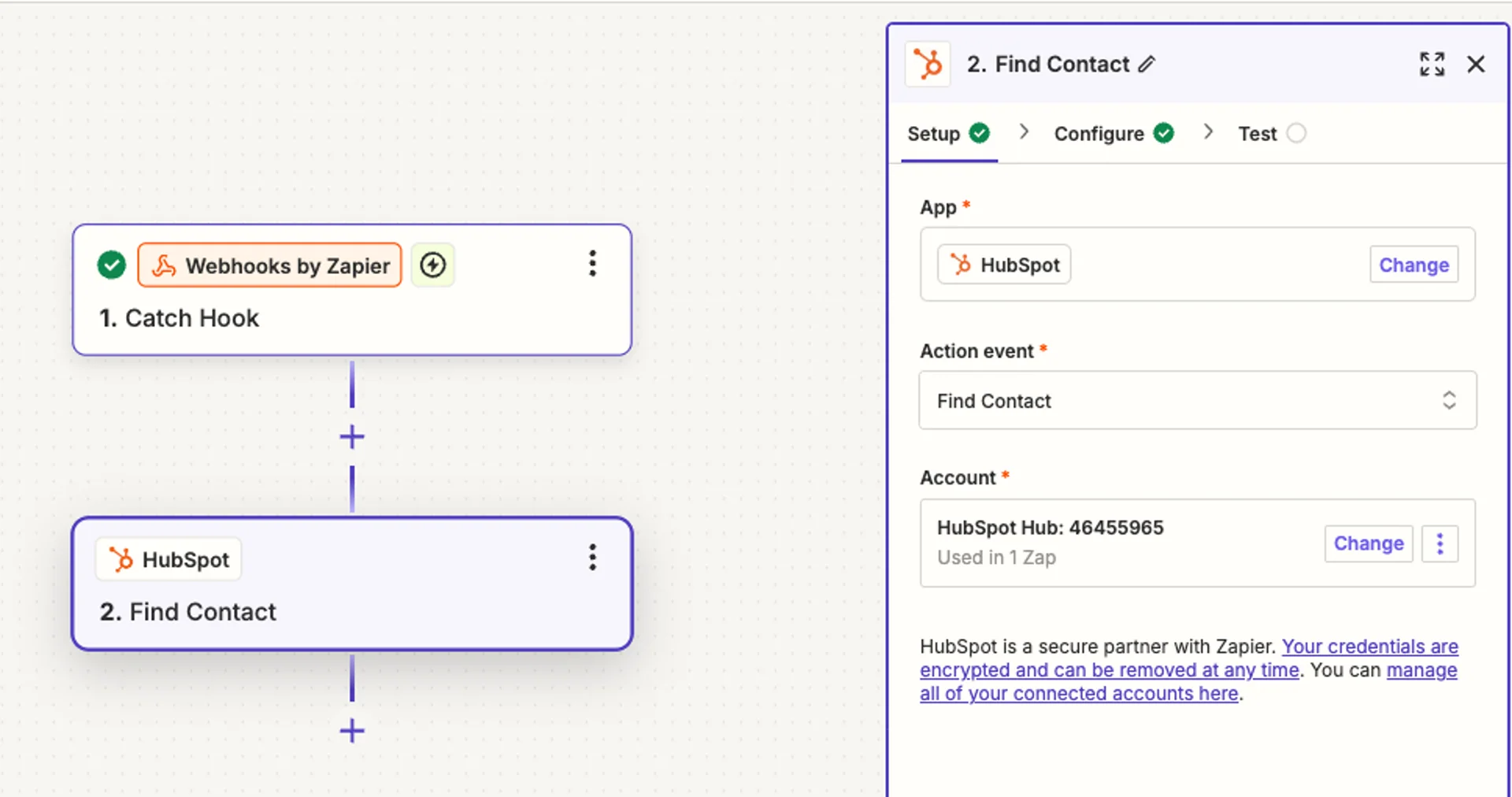The image size is (1512, 797).
Task: Click the chevron between Setup and Configure
Action: click(x=1023, y=132)
